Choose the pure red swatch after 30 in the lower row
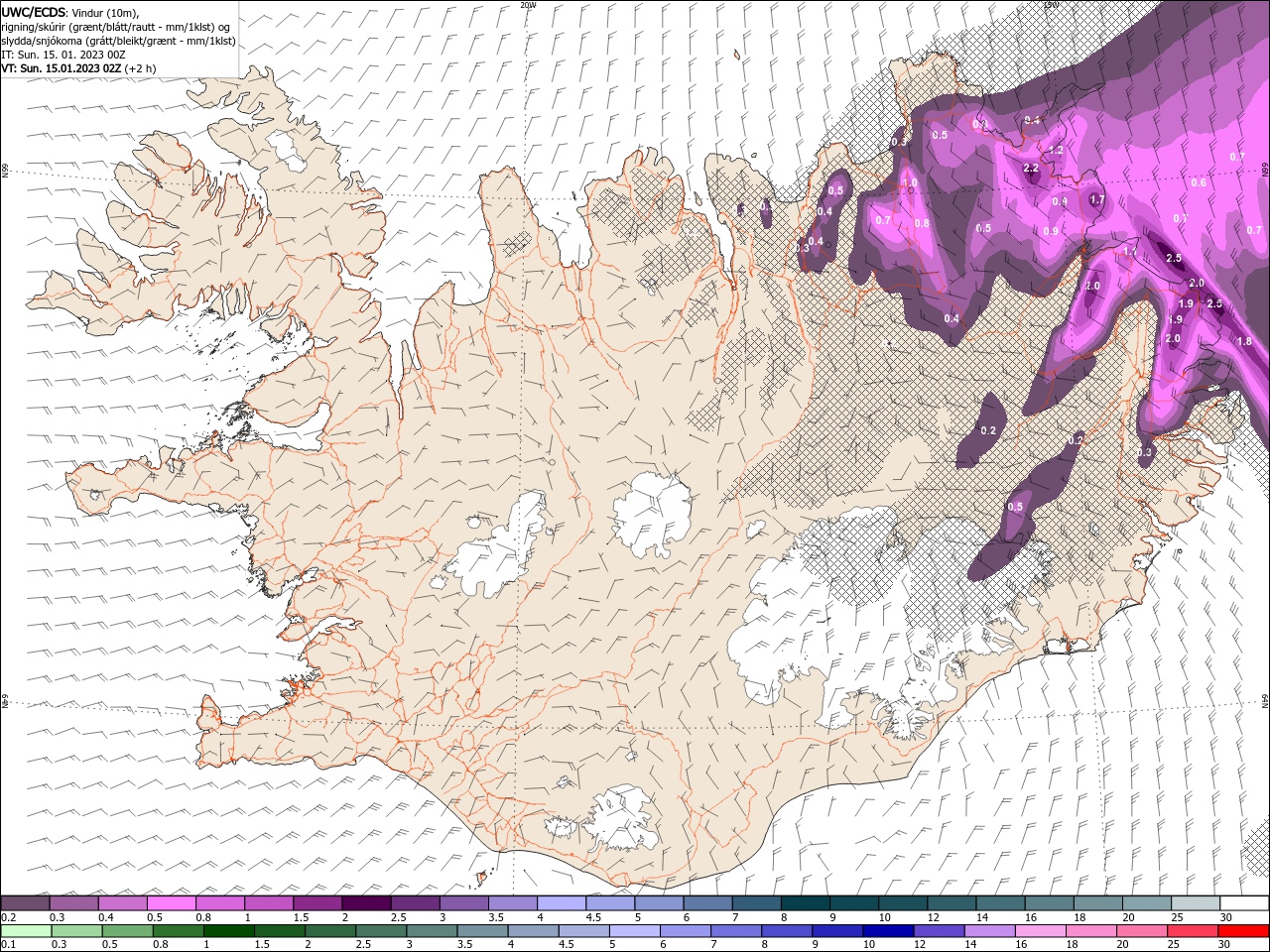The image size is (1270, 952). [1242, 931]
